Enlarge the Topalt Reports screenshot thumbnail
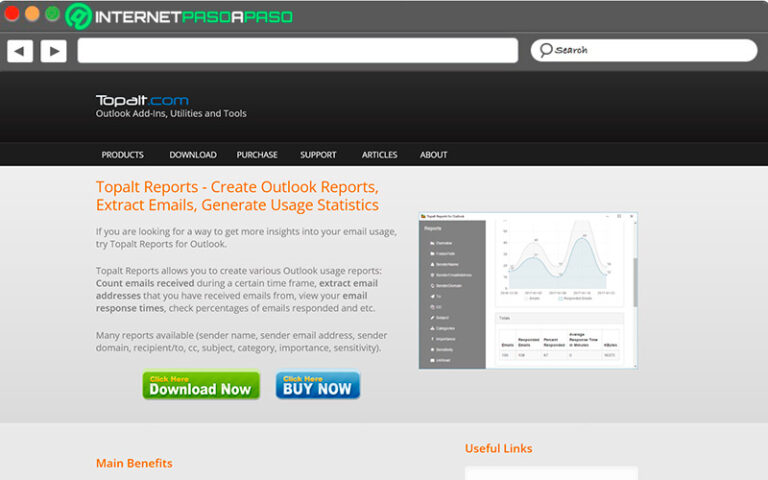 point(527,290)
